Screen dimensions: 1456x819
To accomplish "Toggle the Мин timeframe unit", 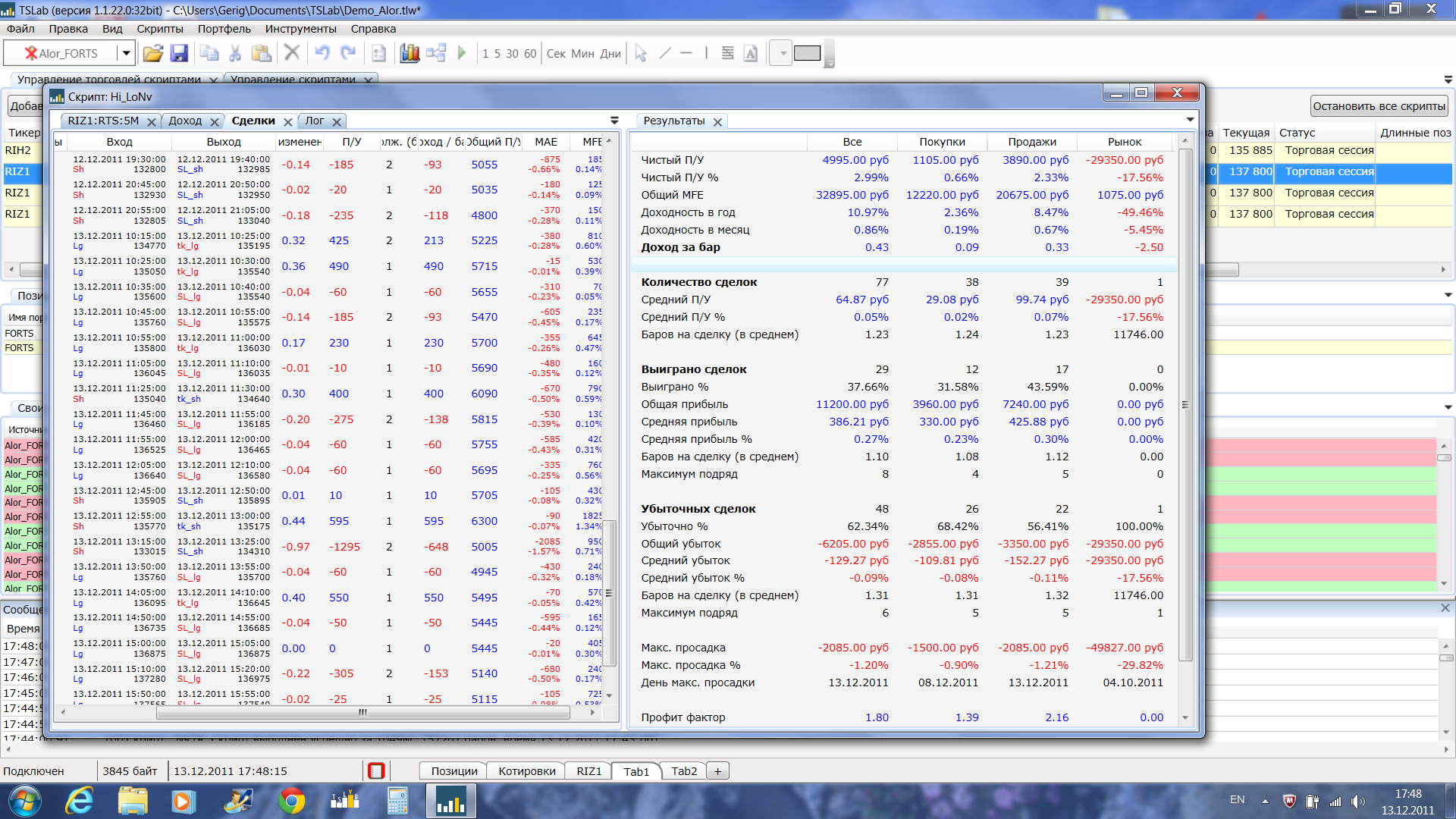I will pyautogui.click(x=582, y=54).
